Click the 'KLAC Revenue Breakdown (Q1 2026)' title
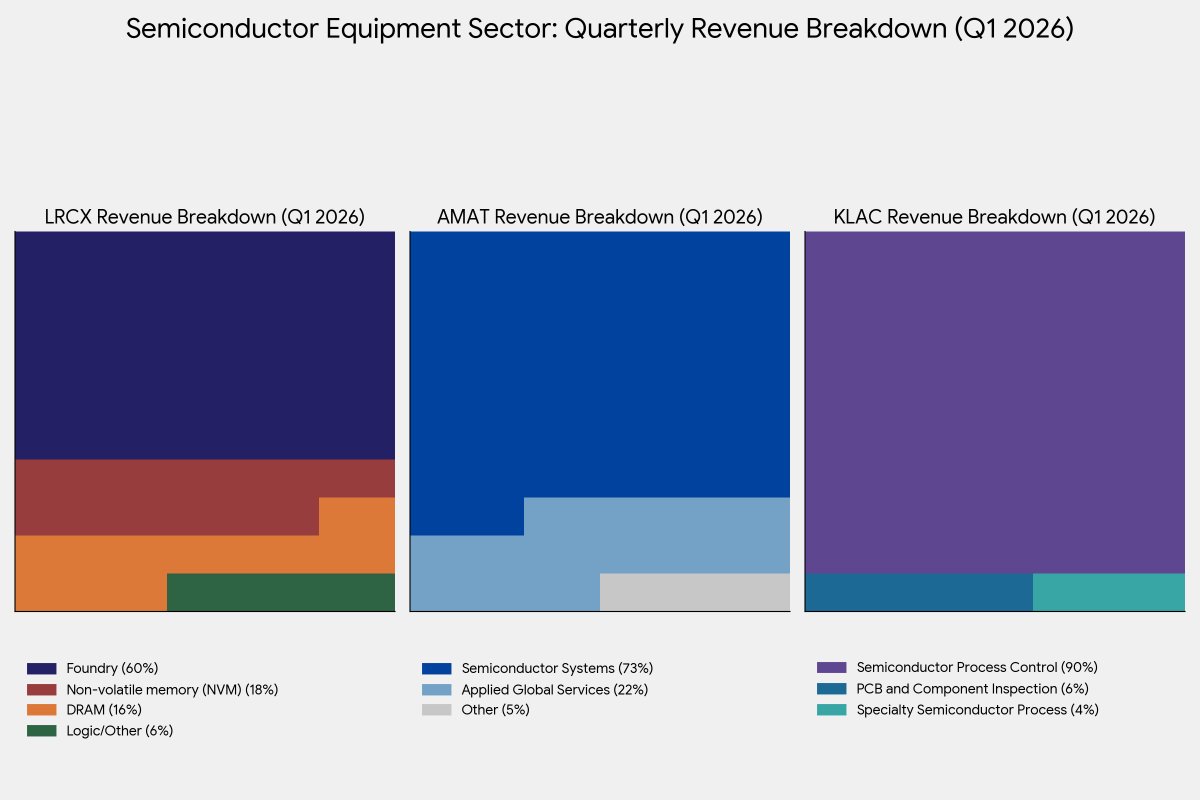The width and height of the screenshot is (1200, 800). click(x=995, y=217)
